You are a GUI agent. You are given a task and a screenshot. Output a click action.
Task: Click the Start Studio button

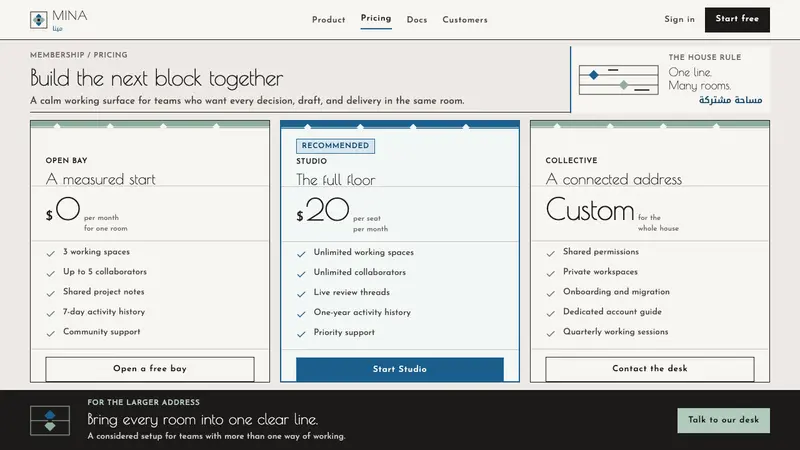click(400, 369)
